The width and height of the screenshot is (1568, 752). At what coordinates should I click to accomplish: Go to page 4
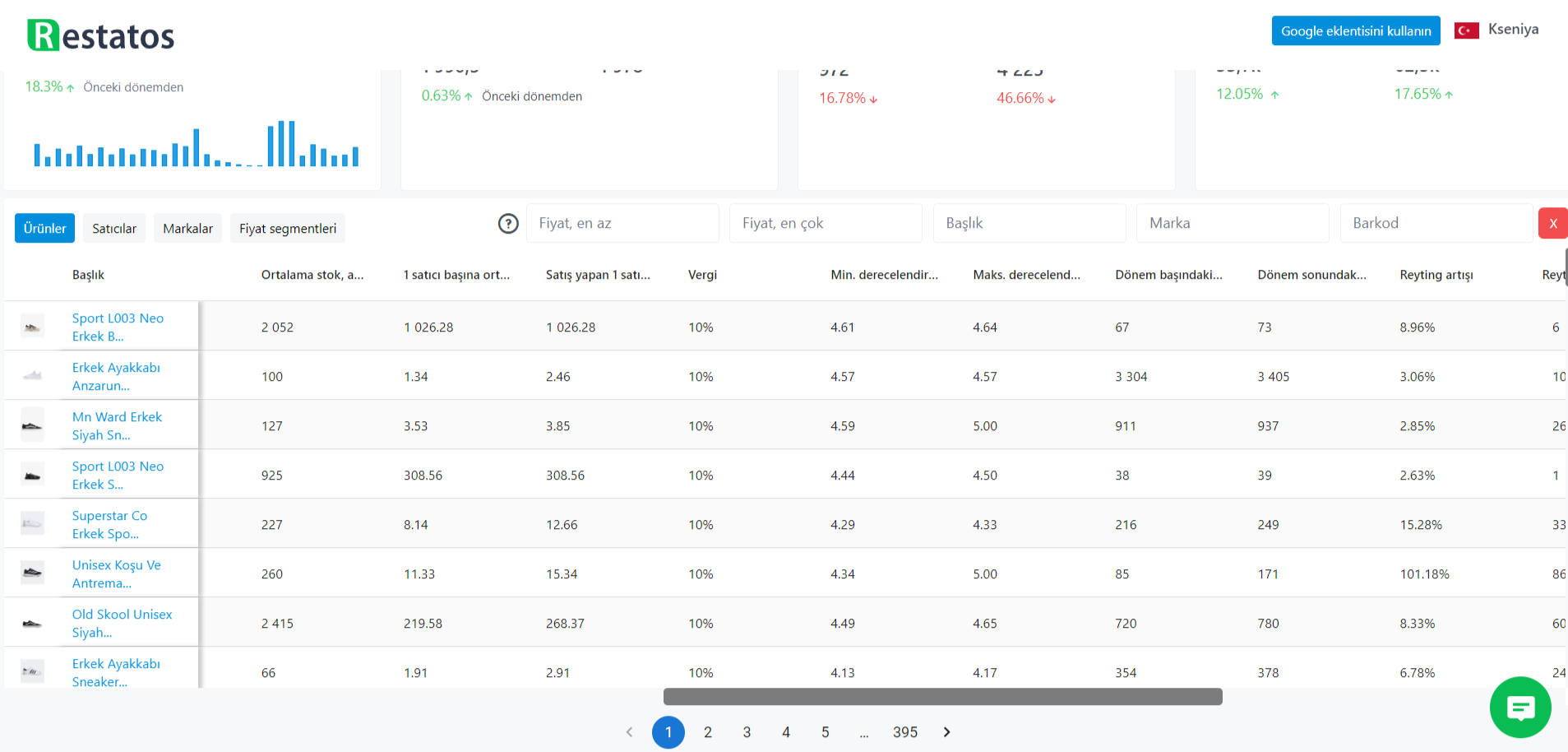(786, 732)
